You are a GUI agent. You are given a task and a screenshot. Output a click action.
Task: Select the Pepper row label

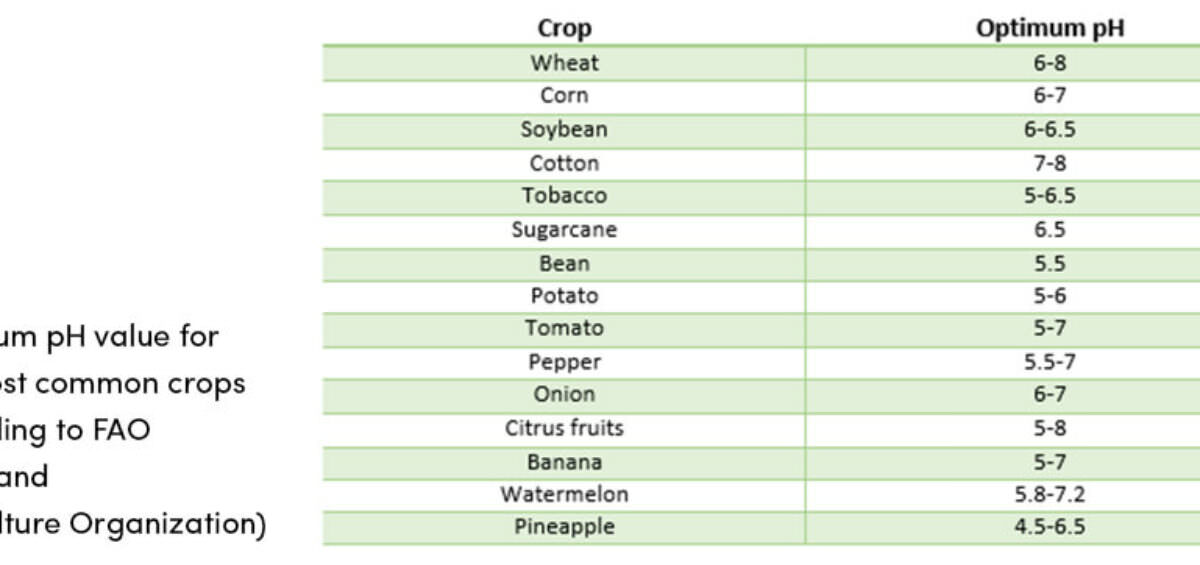tap(564, 362)
